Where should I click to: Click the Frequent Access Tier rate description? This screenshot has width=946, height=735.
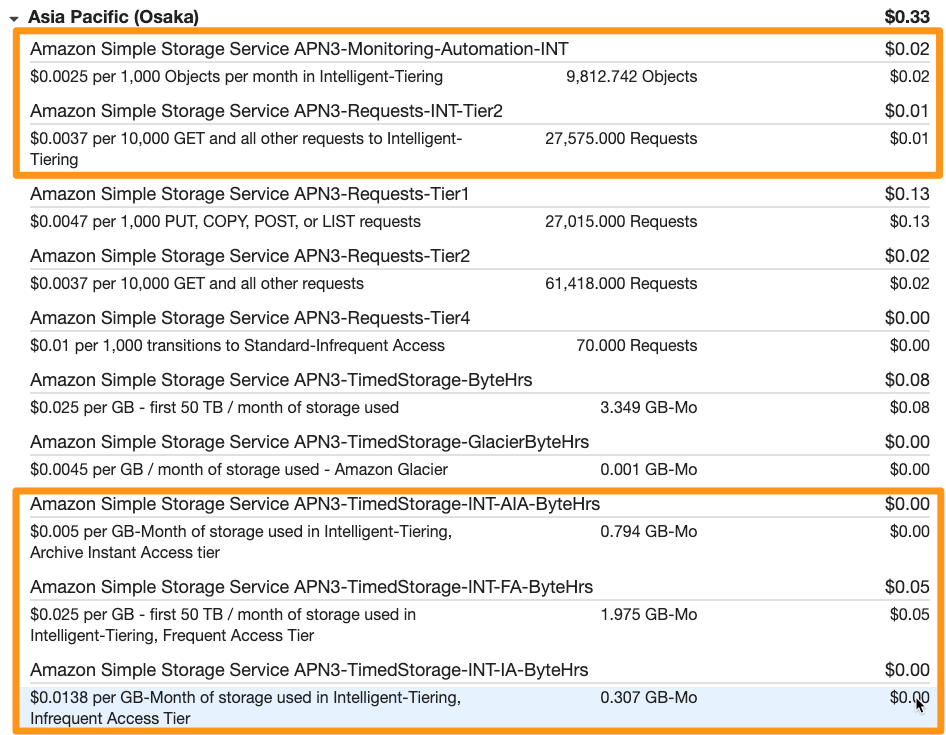(223, 625)
